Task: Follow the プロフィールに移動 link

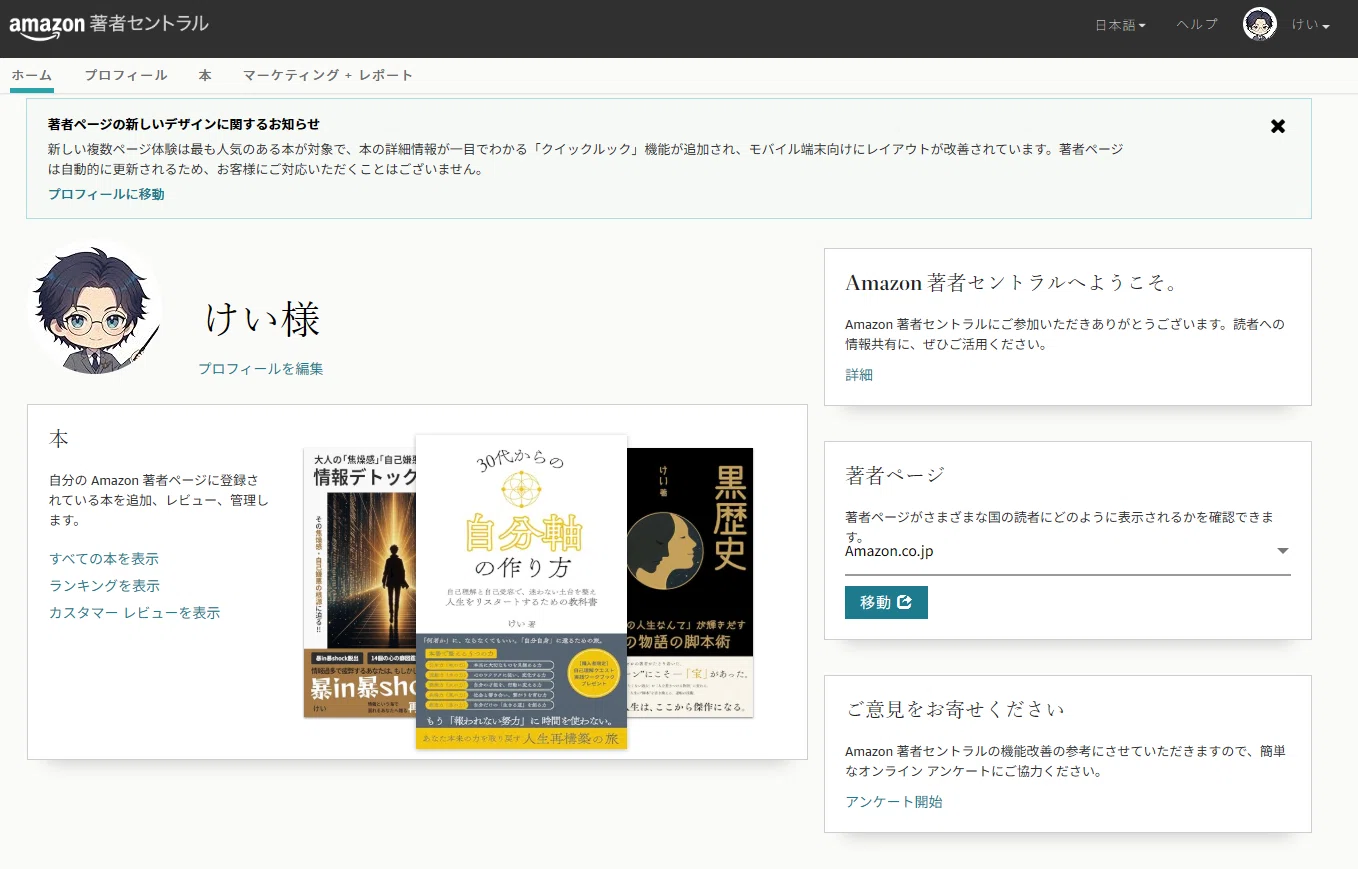Action: point(106,194)
